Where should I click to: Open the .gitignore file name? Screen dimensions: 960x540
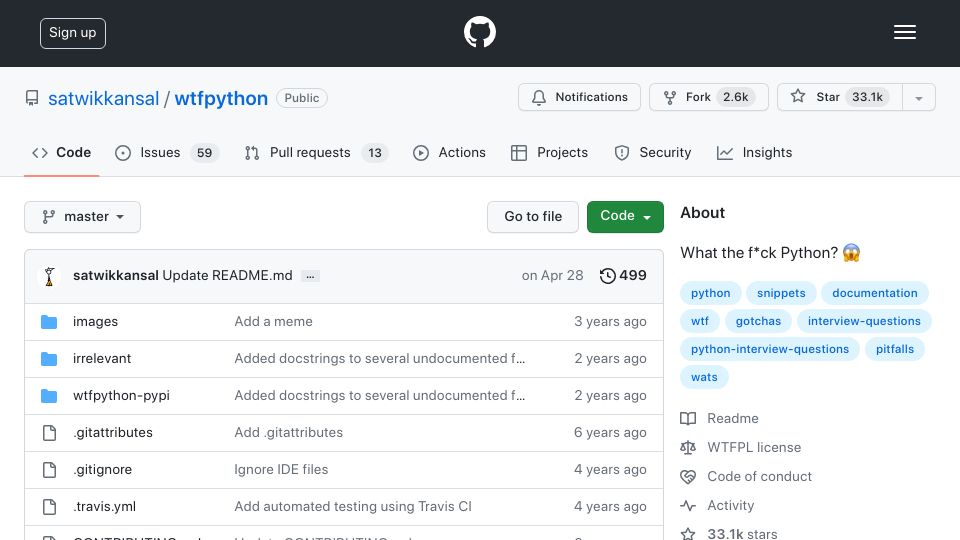[102, 470]
